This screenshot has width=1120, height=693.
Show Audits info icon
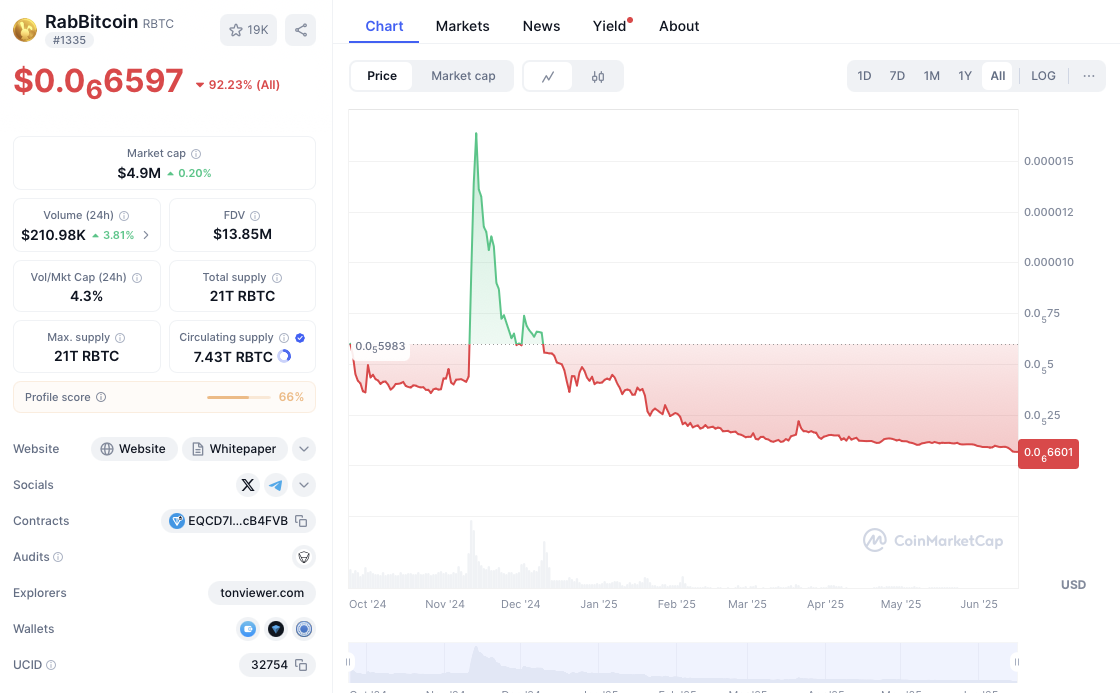pos(59,557)
